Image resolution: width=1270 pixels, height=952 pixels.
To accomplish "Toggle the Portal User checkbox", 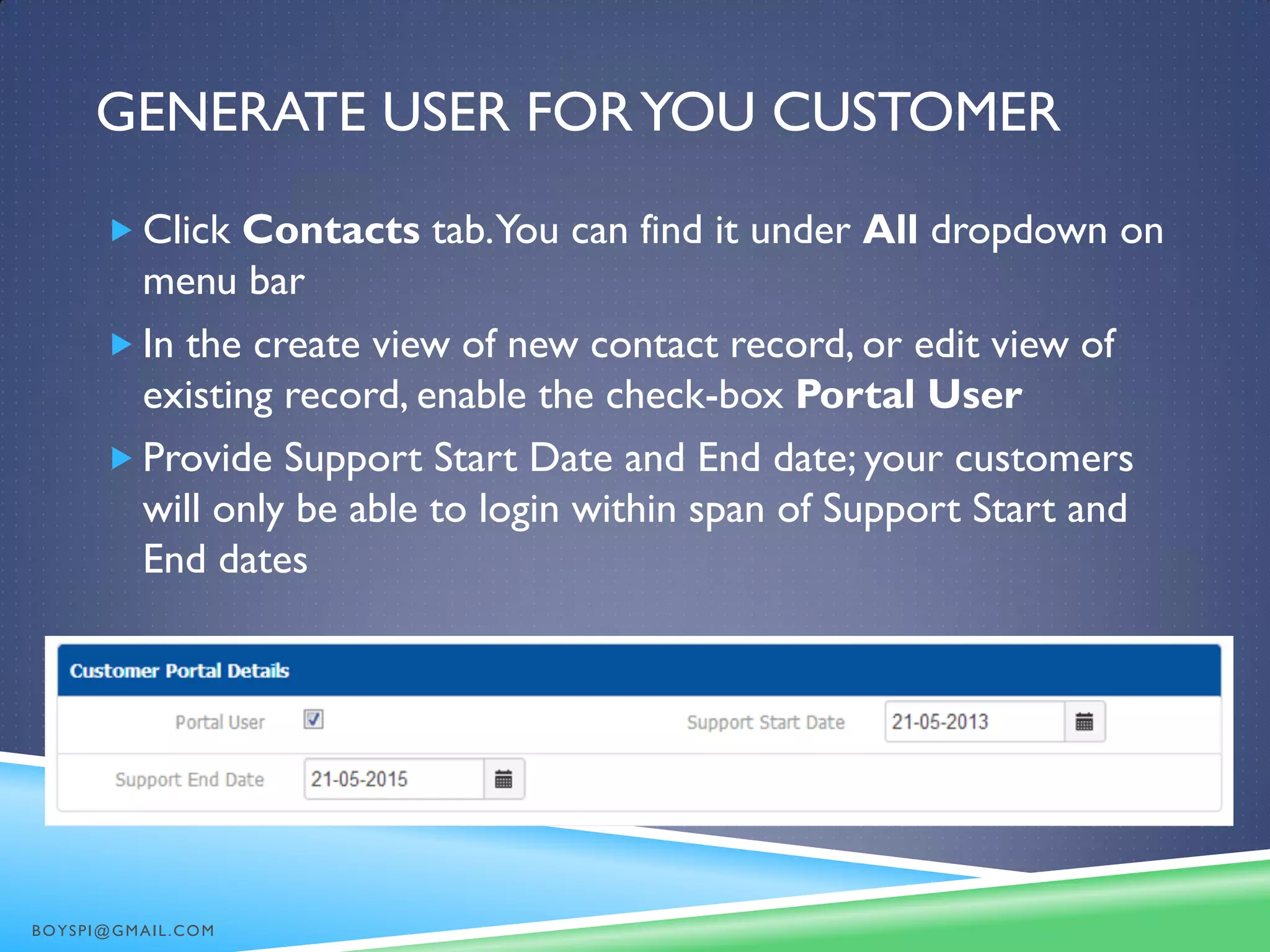I will (x=313, y=719).
